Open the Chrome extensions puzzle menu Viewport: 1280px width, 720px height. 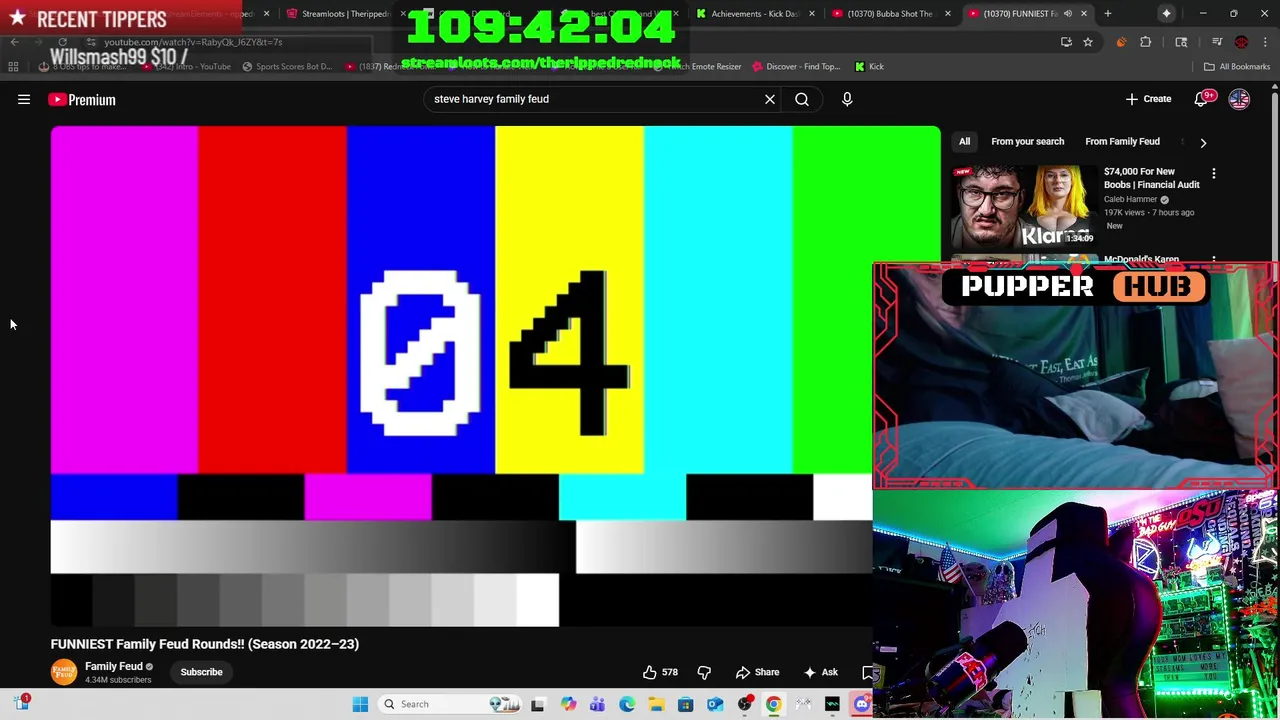(1146, 42)
